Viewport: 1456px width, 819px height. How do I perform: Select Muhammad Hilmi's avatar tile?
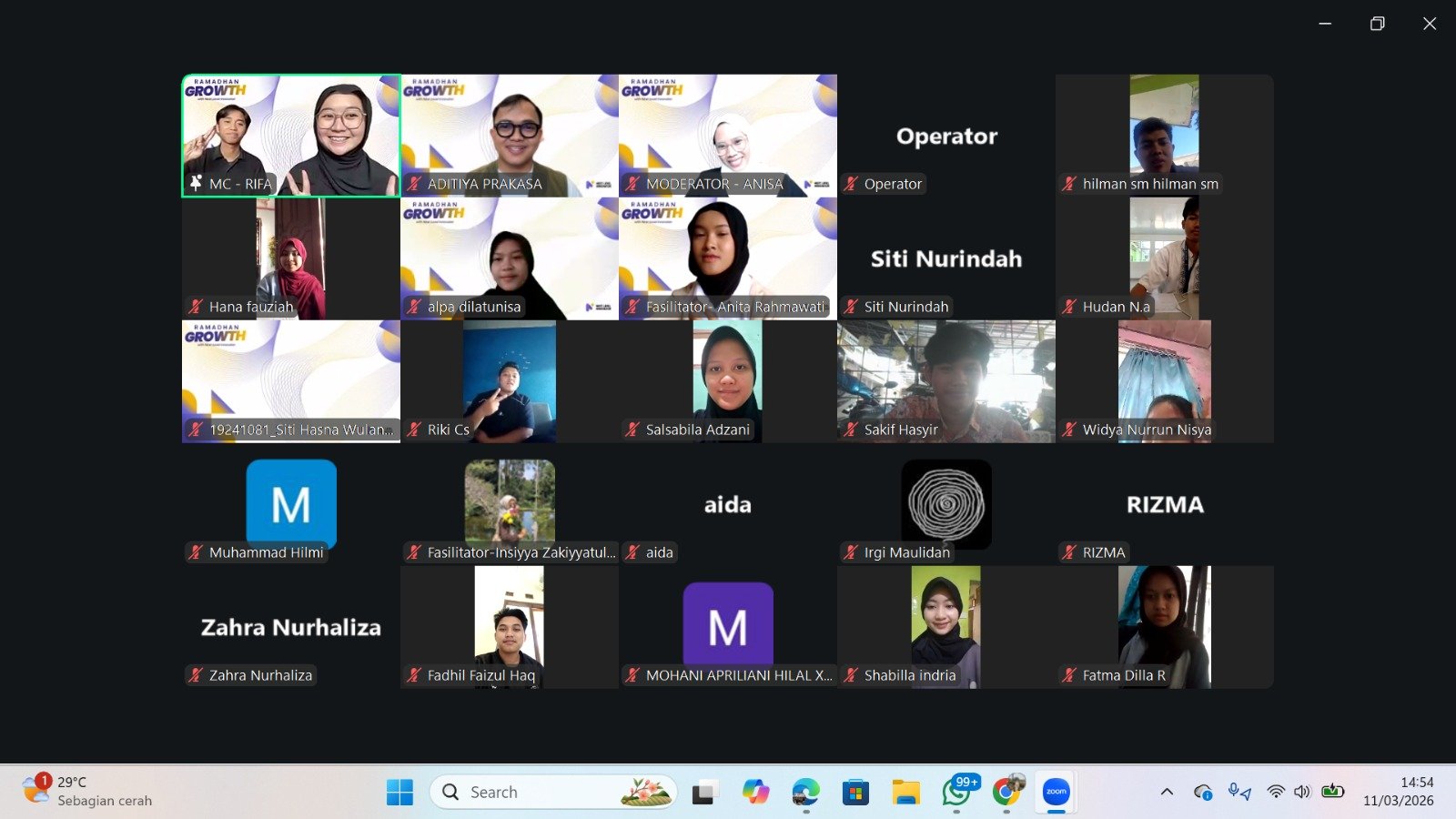pyautogui.click(x=291, y=503)
